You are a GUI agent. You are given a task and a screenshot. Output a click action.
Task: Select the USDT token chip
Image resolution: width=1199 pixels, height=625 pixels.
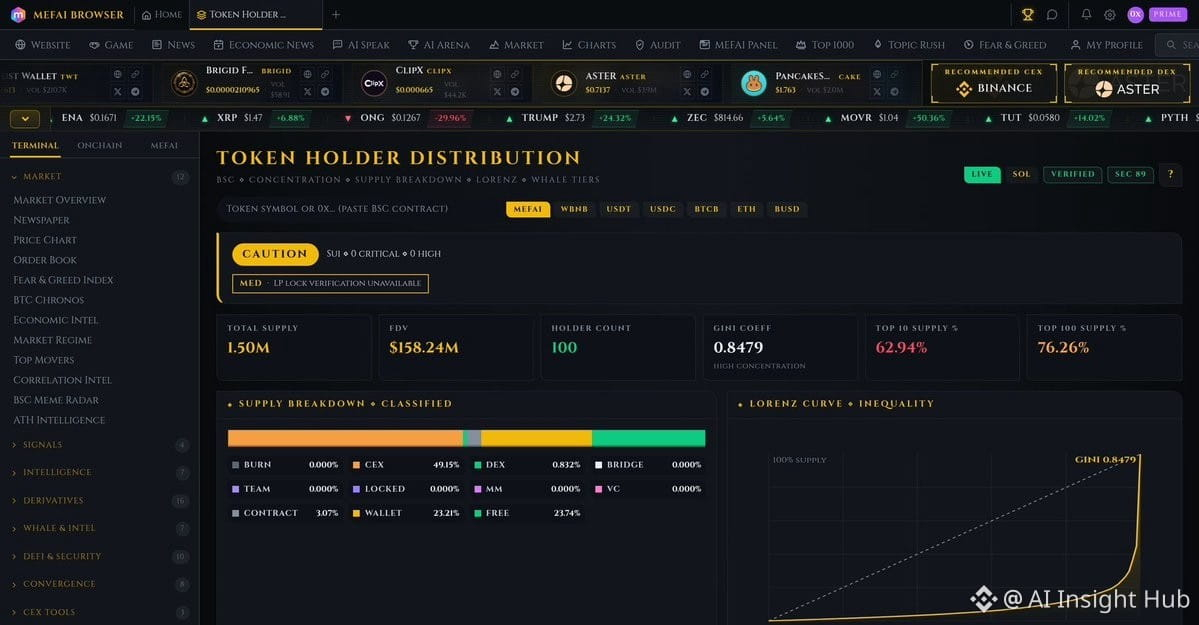coord(619,209)
